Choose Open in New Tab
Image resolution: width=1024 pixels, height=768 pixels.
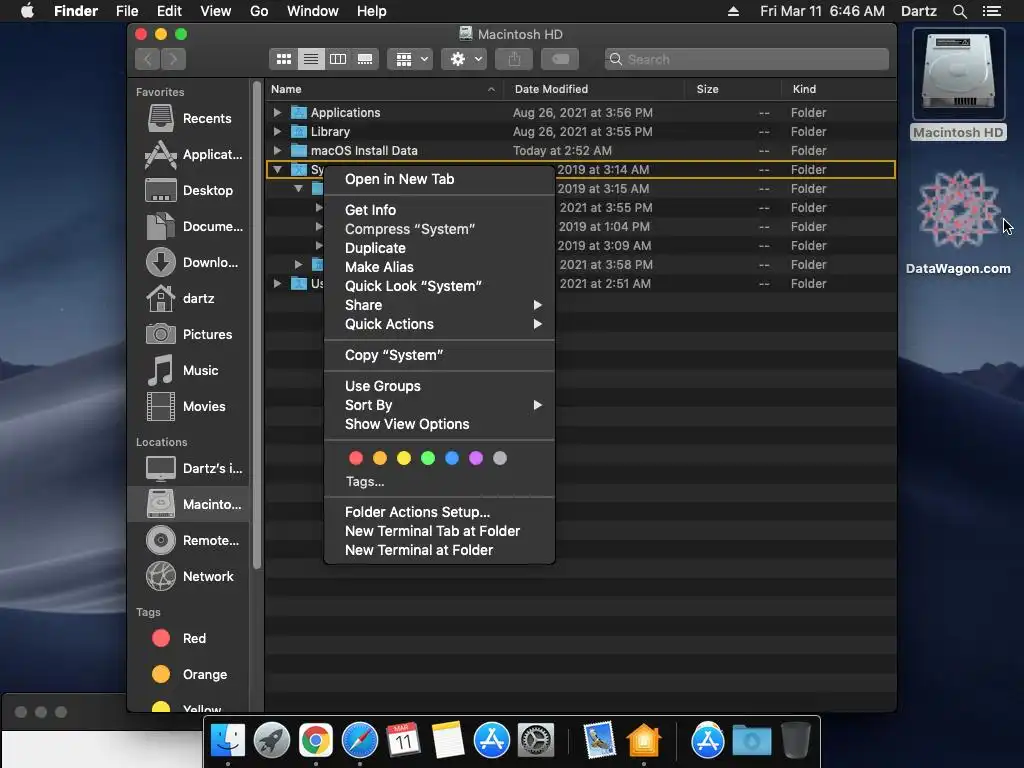(440, 179)
